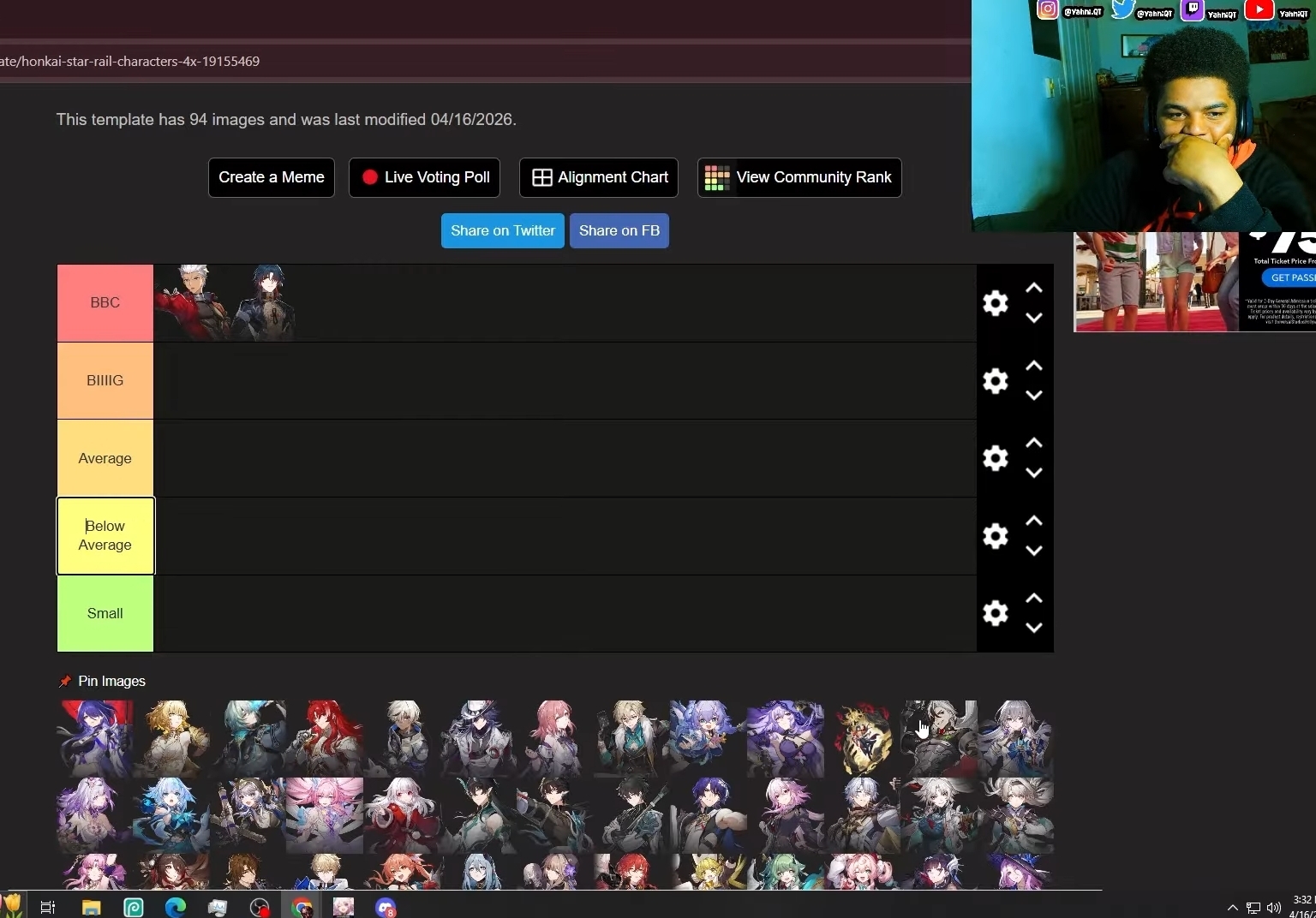Image resolution: width=1316 pixels, height=918 pixels.
Task: Share the tier list on FB
Action: click(619, 230)
